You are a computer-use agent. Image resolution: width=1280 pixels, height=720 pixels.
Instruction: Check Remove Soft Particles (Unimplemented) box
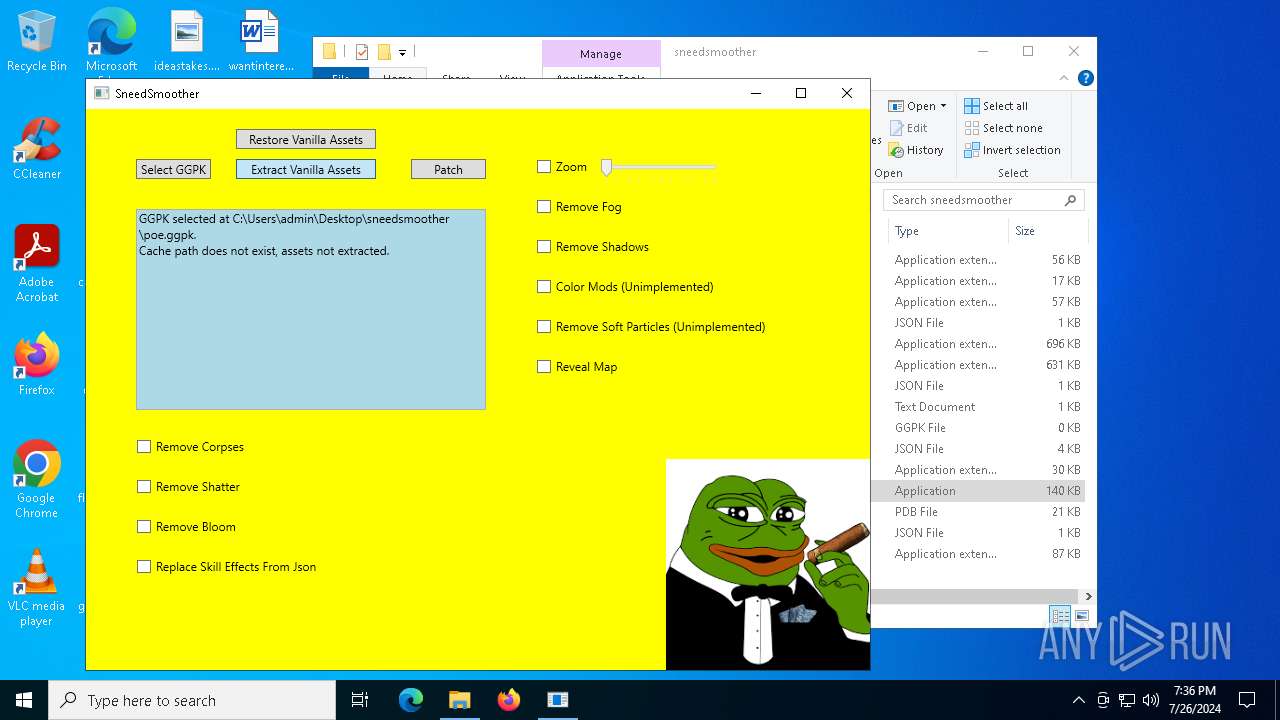pyautogui.click(x=544, y=327)
